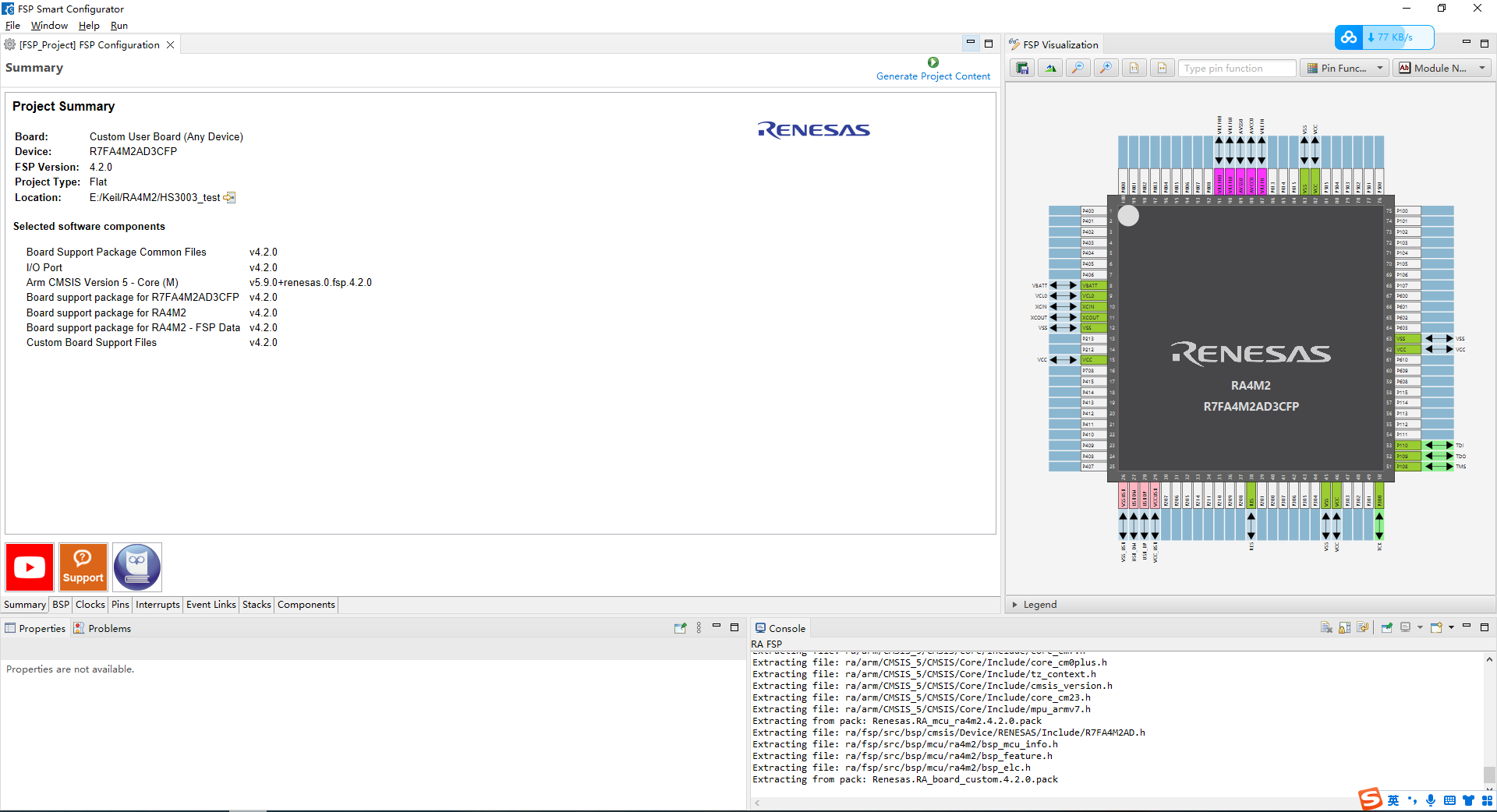This screenshot has width=1497, height=812.
Task: Maximize the FSP Visualization panel
Action: click(x=1485, y=44)
